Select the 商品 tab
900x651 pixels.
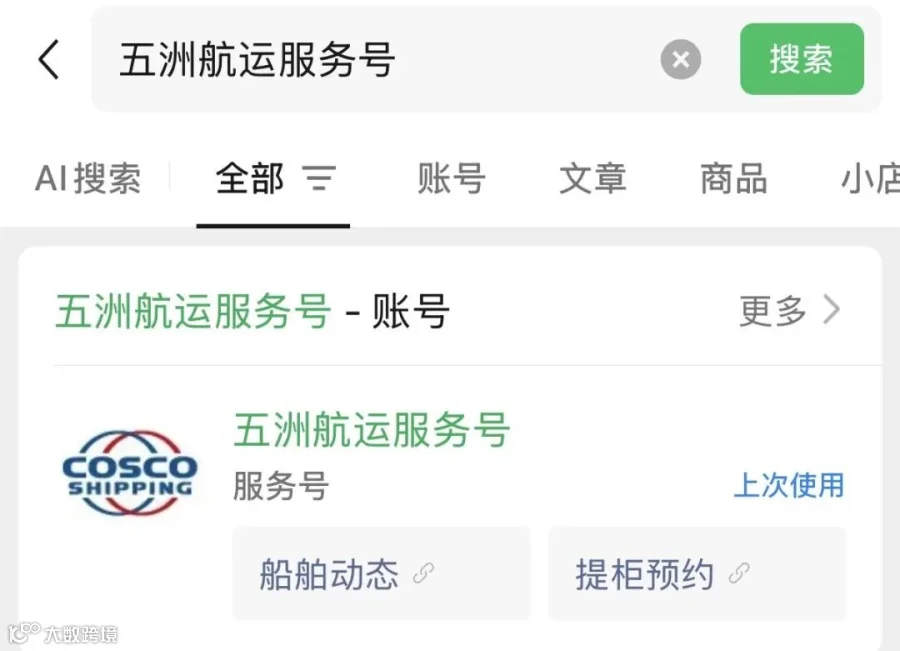734,178
